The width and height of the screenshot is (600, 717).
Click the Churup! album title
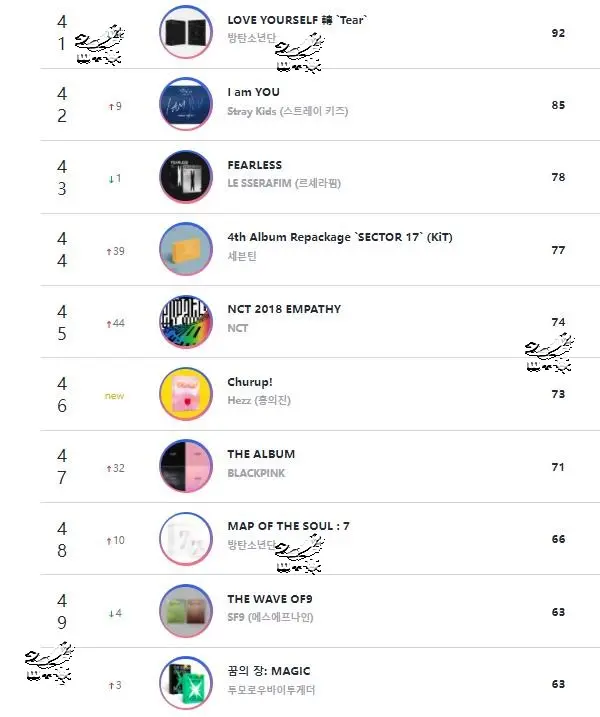point(250,382)
